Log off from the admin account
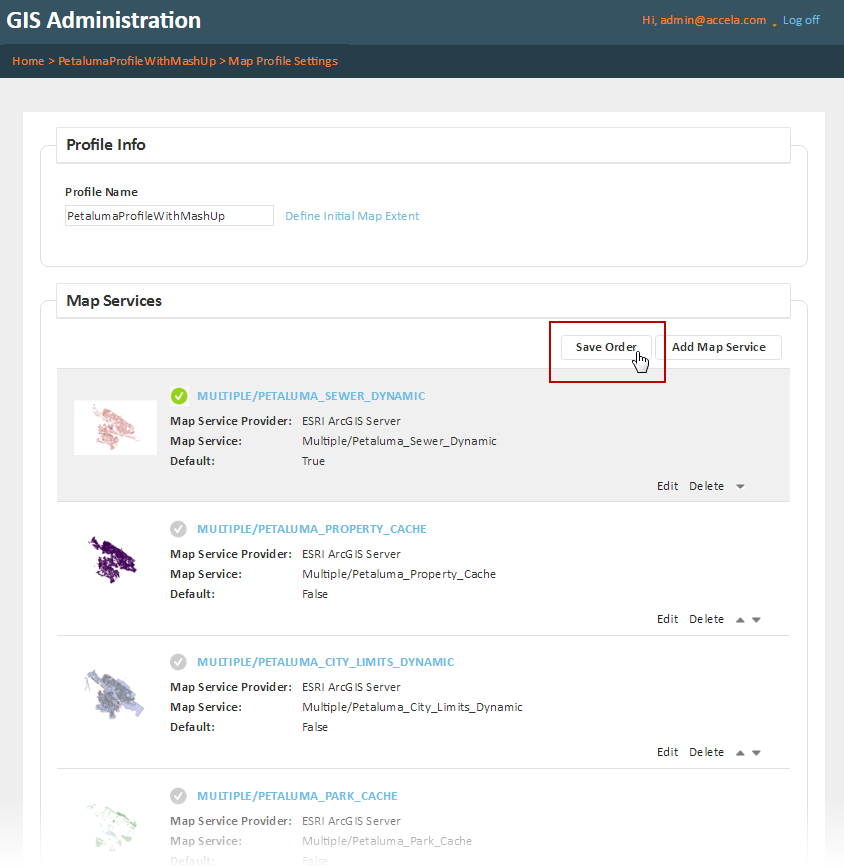The image size is (844, 868). point(801,20)
